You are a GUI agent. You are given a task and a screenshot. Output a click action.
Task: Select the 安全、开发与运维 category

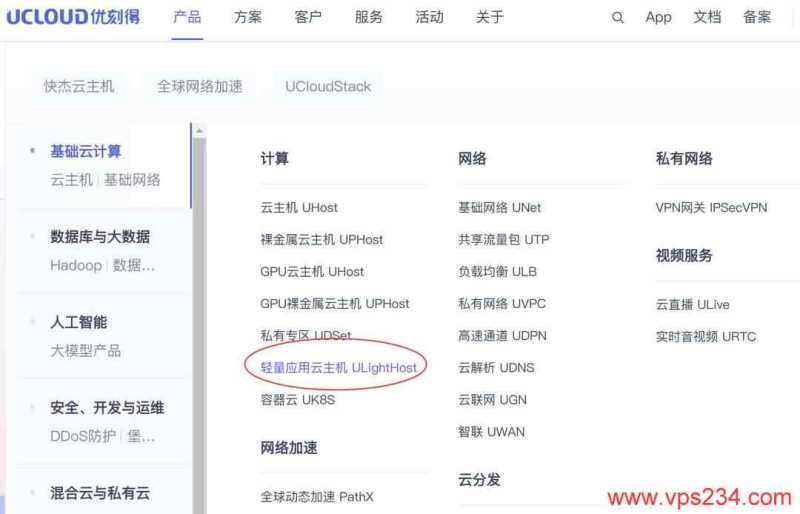click(107, 407)
